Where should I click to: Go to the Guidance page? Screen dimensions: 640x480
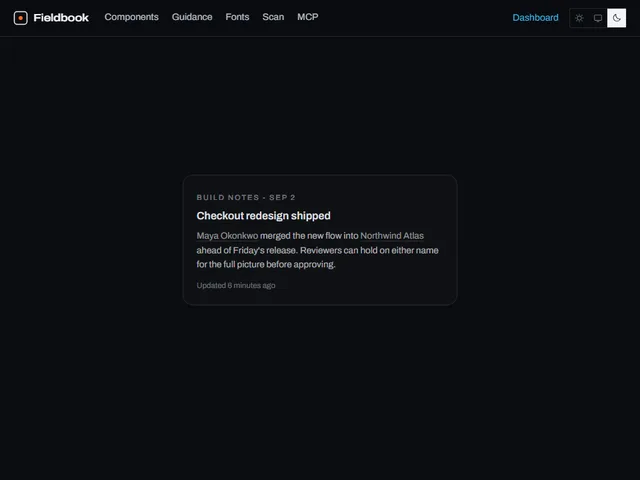click(192, 17)
